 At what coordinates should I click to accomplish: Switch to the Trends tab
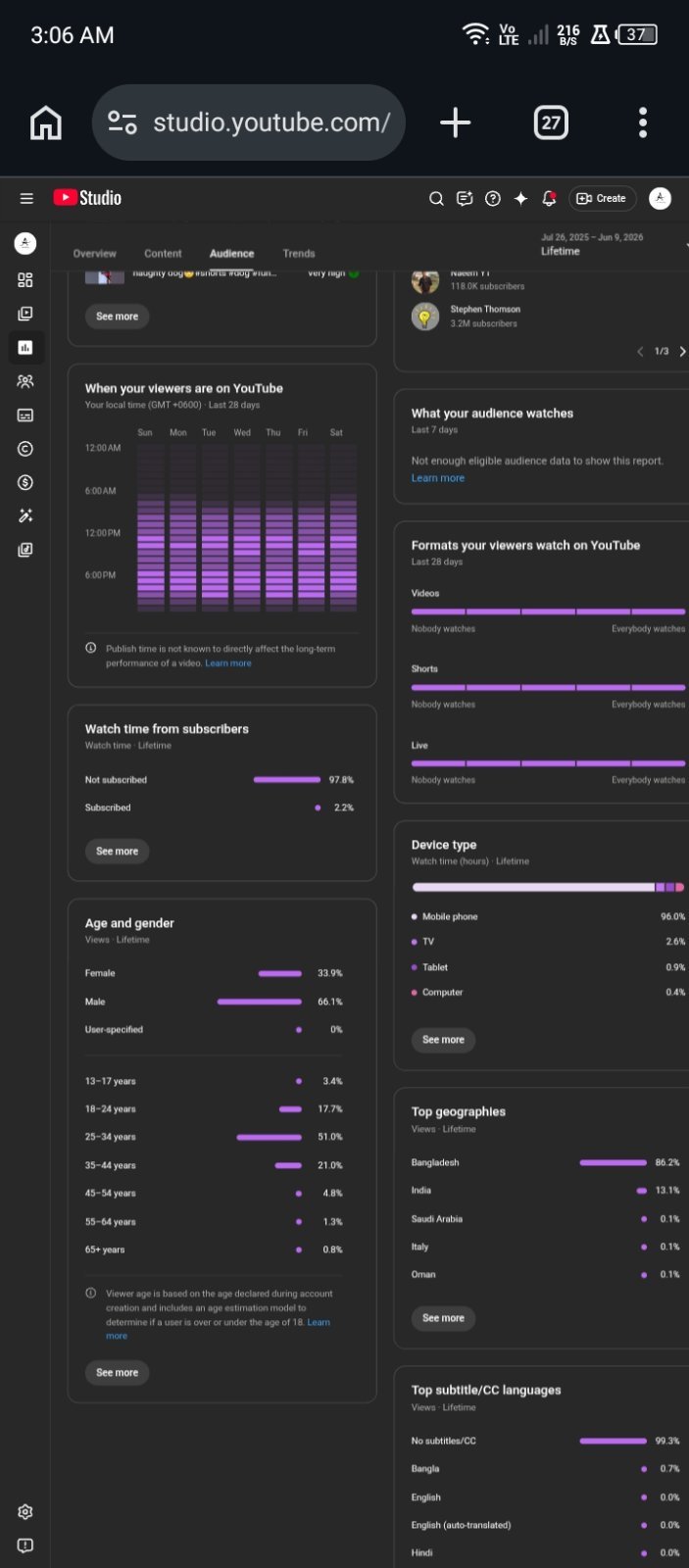[299, 253]
